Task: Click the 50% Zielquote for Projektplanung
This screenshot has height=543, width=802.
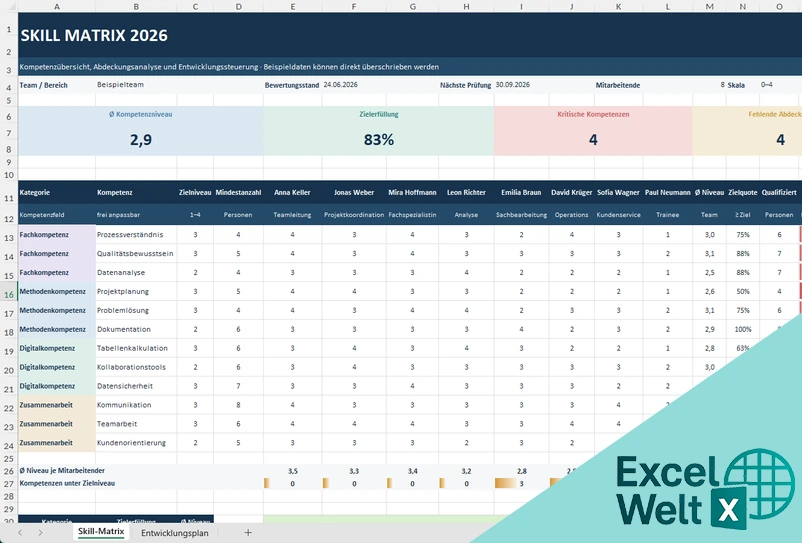Action: (743, 291)
